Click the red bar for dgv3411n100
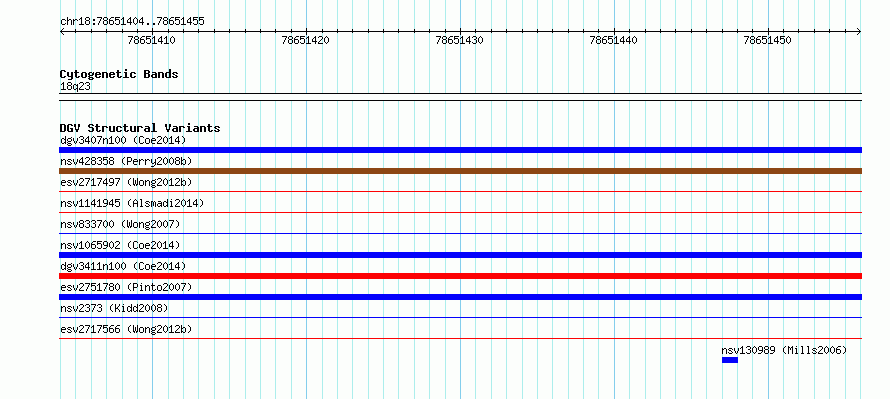The image size is (890, 399). click(460, 276)
